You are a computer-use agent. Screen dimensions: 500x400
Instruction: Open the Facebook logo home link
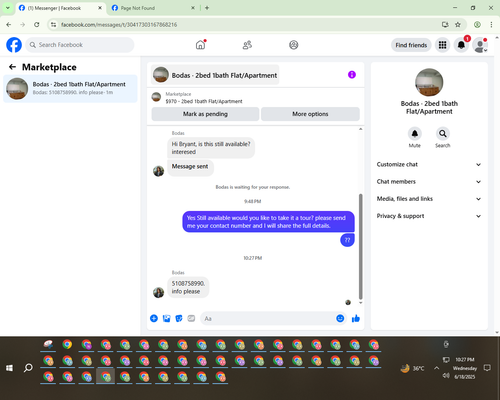[x=14, y=45]
